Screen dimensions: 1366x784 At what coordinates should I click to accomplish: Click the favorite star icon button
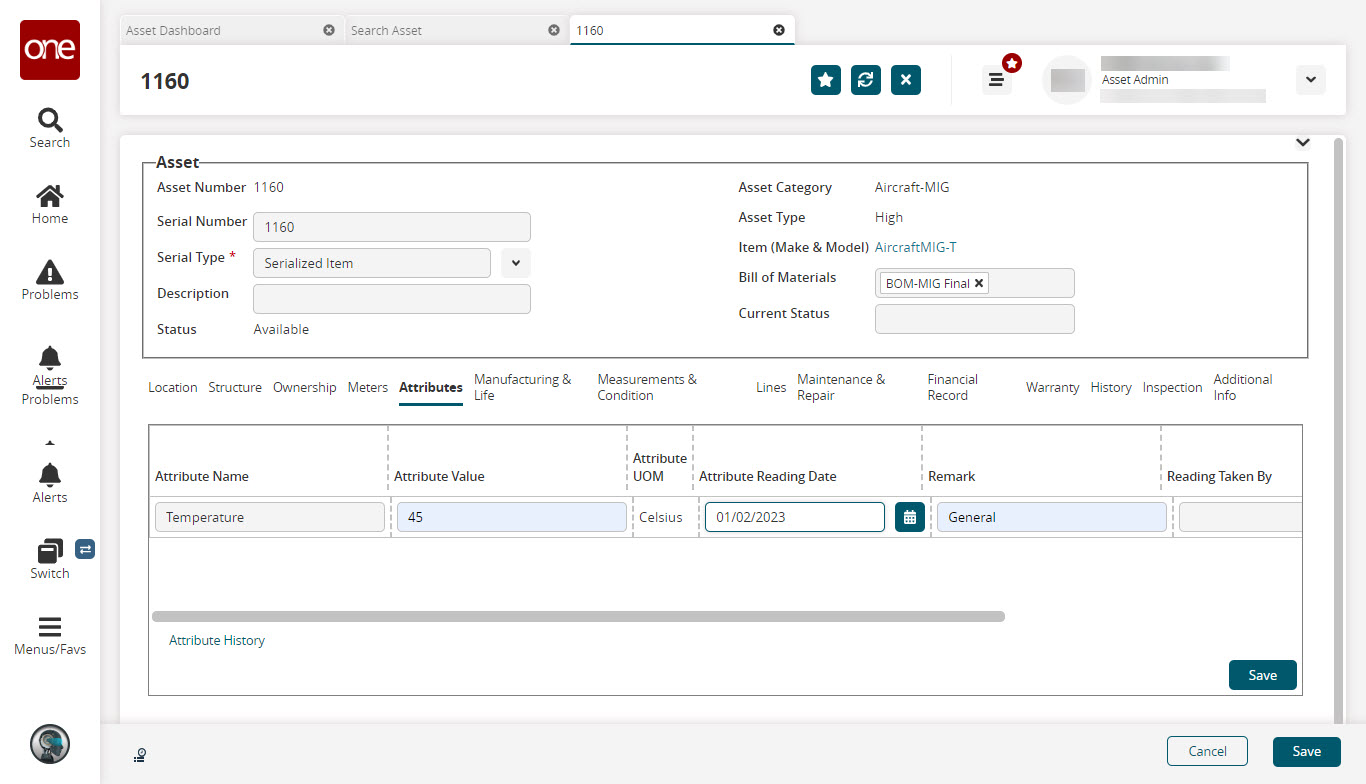825,80
